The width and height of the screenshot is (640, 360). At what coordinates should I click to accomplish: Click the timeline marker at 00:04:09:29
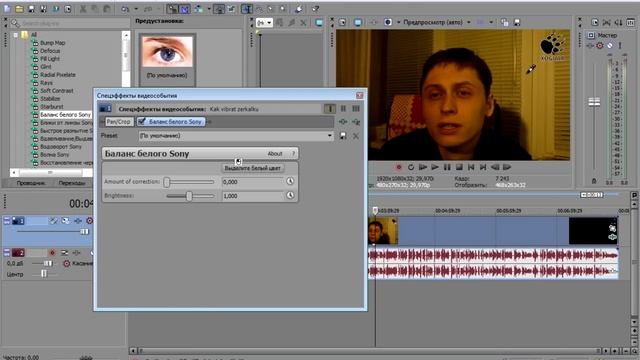pos(447,211)
